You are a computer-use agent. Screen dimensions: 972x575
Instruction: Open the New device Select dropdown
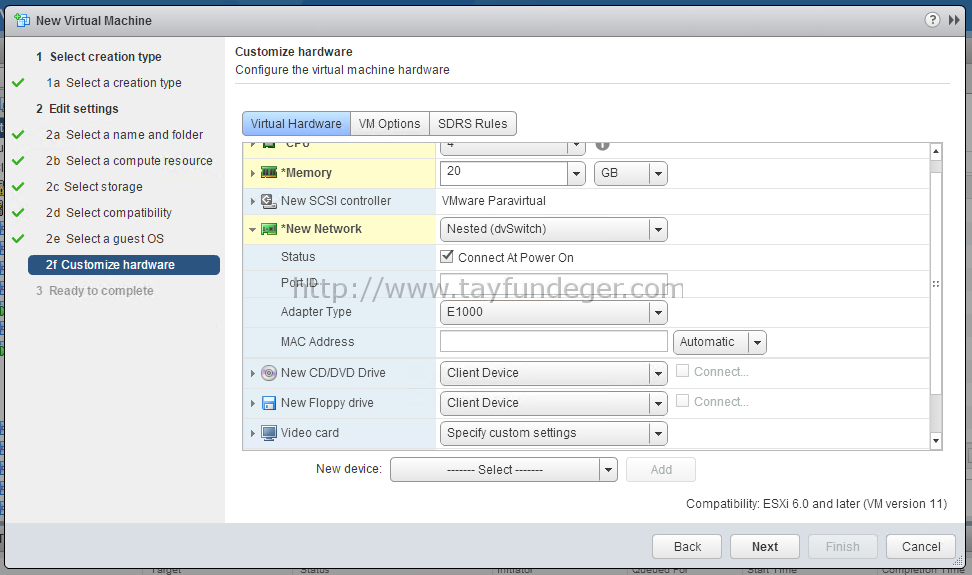click(503, 470)
